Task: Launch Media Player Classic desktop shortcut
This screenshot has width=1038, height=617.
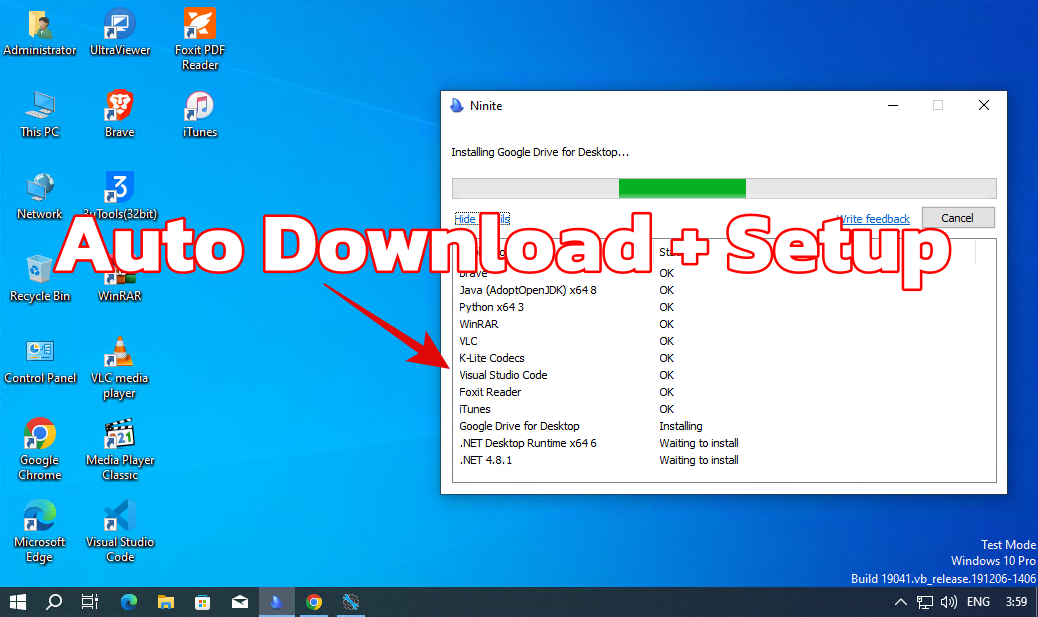Action: [120, 450]
